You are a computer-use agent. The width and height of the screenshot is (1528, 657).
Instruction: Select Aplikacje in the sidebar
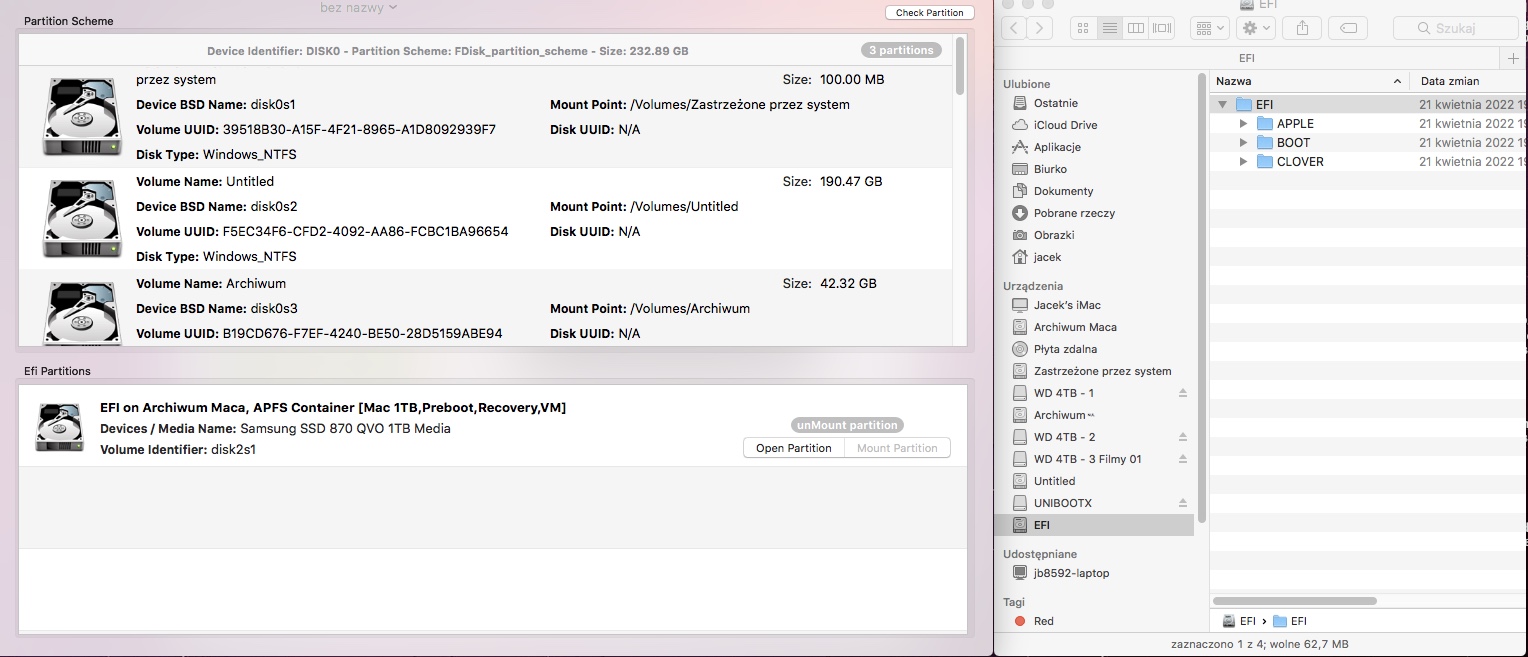pyautogui.click(x=1057, y=147)
